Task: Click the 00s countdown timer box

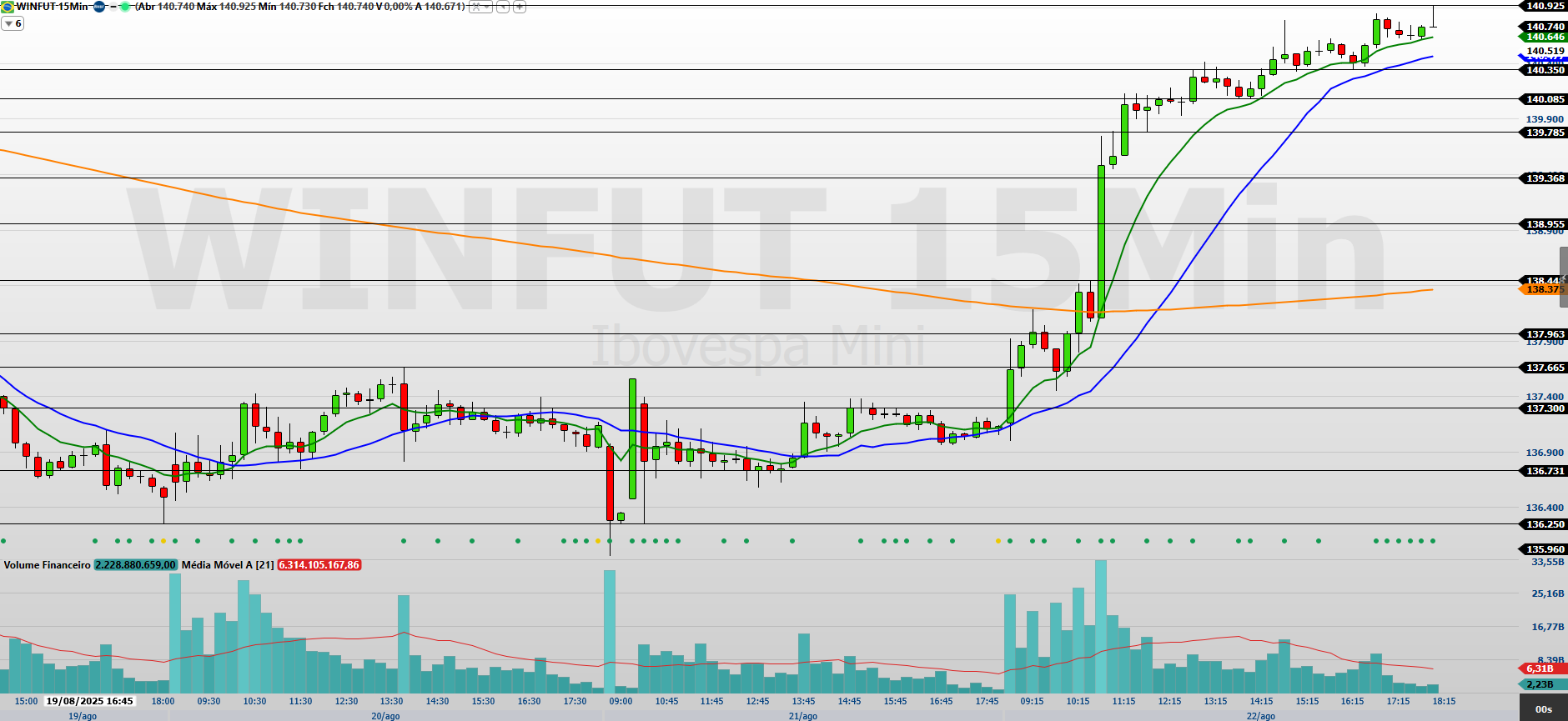Action: (1543, 709)
